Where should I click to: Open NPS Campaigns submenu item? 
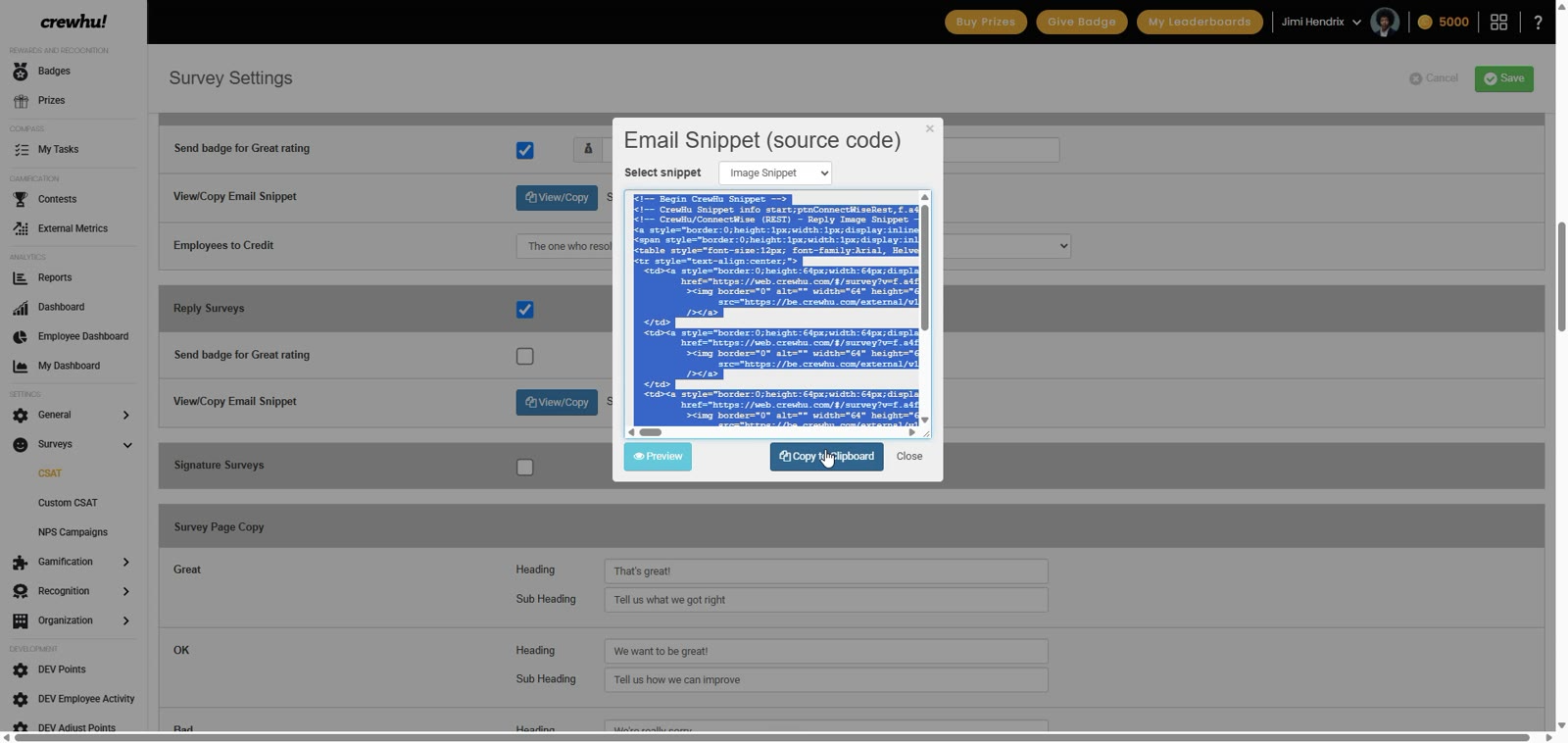click(73, 532)
